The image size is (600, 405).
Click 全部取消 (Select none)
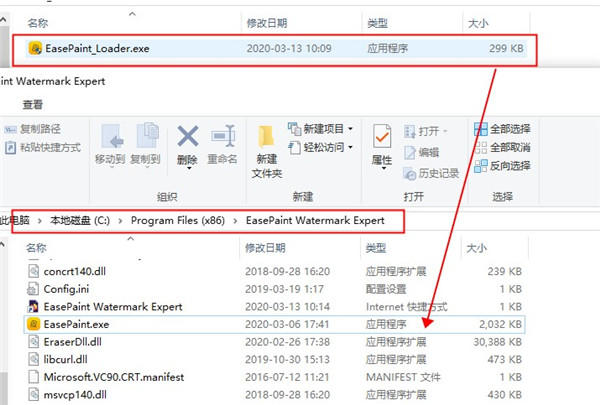click(x=502, y=147)
